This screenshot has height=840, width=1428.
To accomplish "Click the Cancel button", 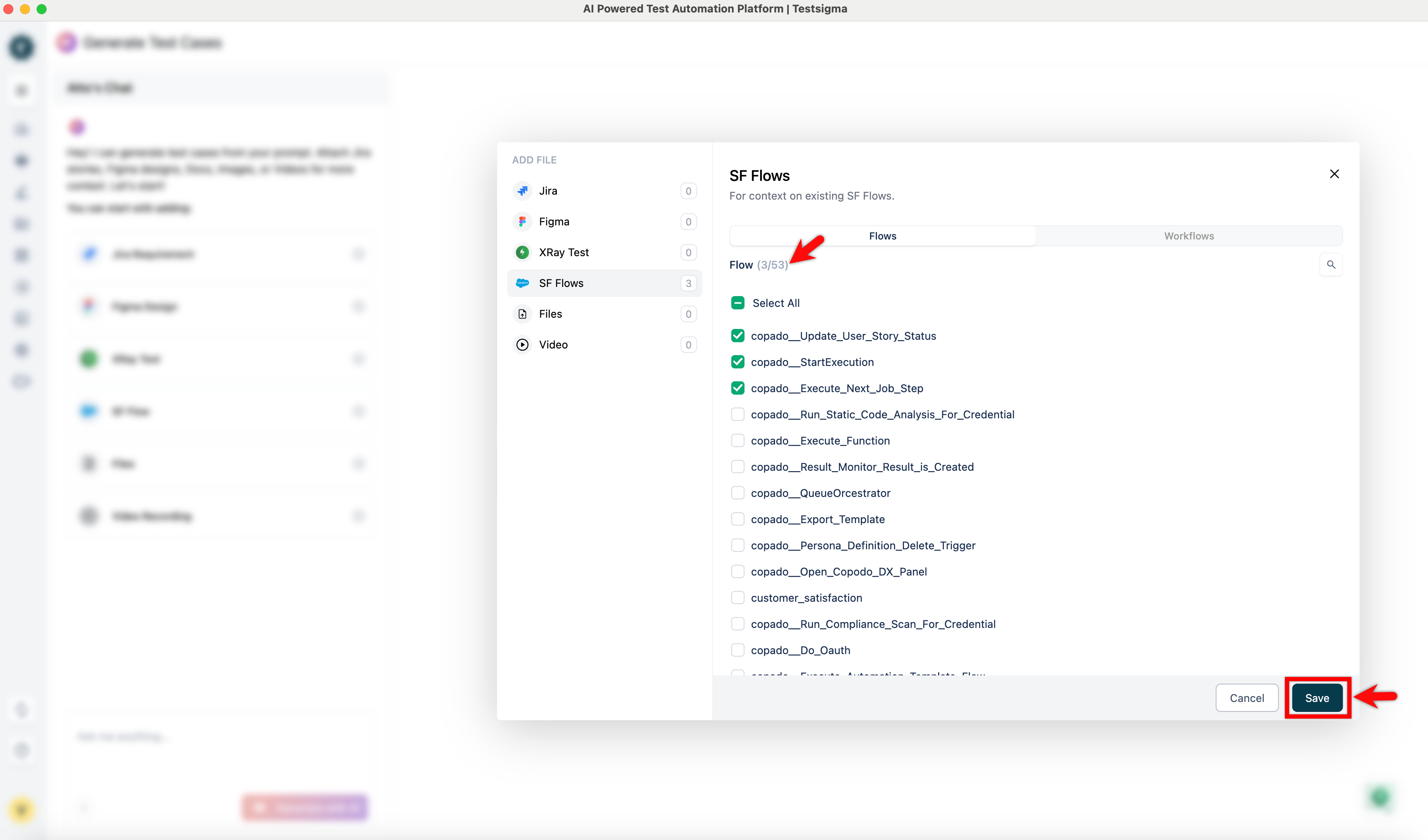I will tap(1246, 698).
